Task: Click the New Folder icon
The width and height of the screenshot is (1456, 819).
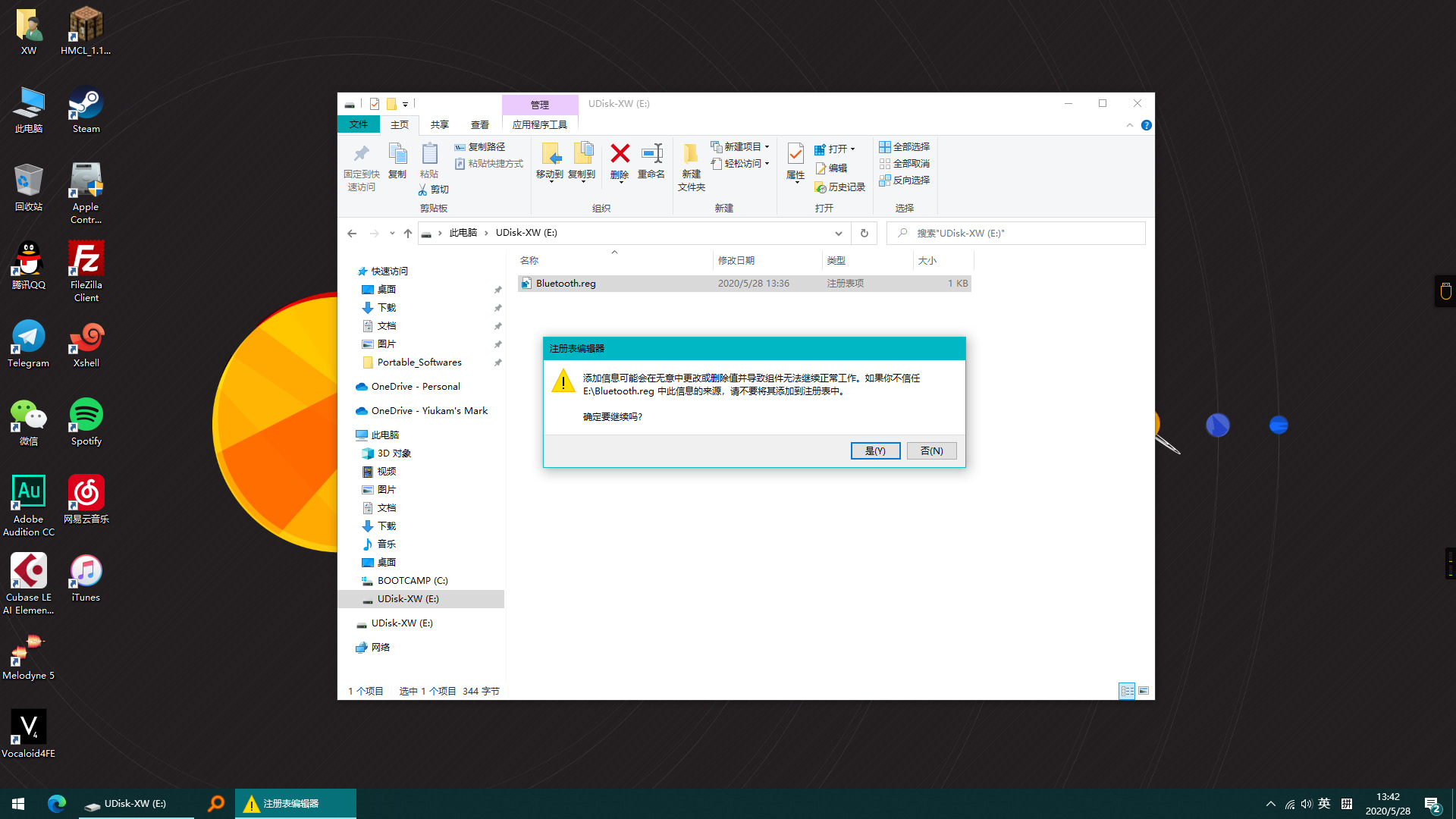Action: click(x=691, y=155)
